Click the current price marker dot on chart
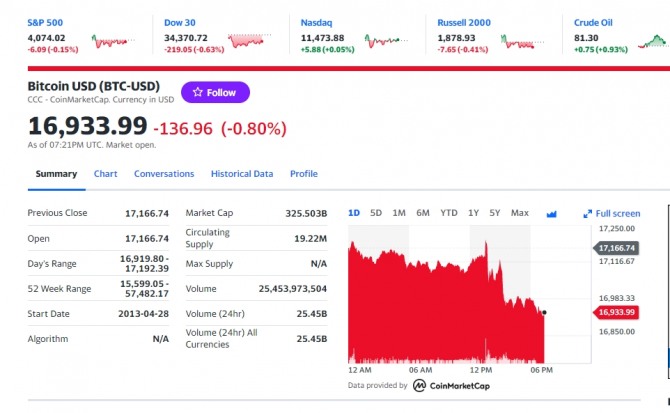The height and width of the screenshot is (413, 670). [x=544, y=313]
